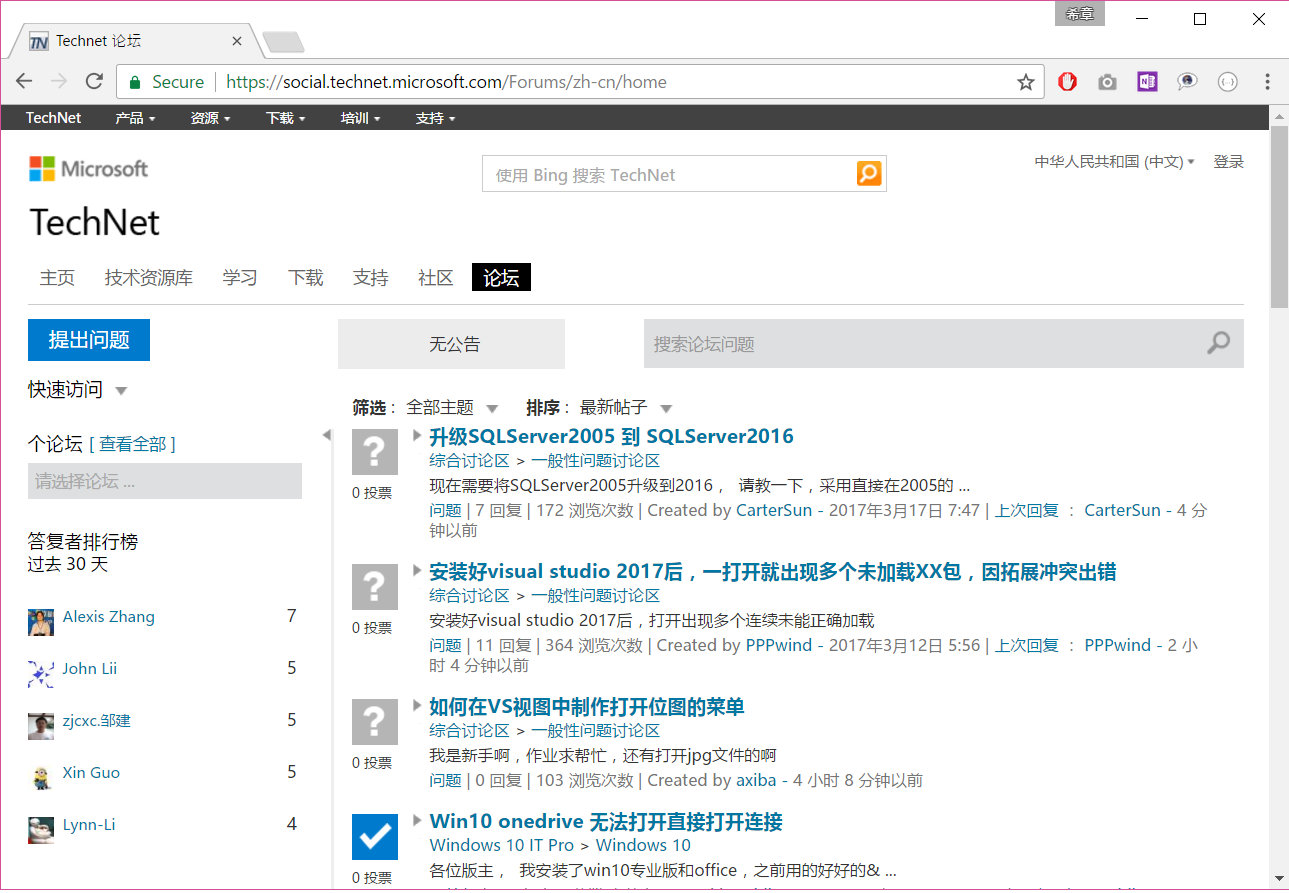The width and height of the screenshot is (1289, 893).
Task: Open the red AdBlock stop-hand extension
Action: pos(1067,82)
